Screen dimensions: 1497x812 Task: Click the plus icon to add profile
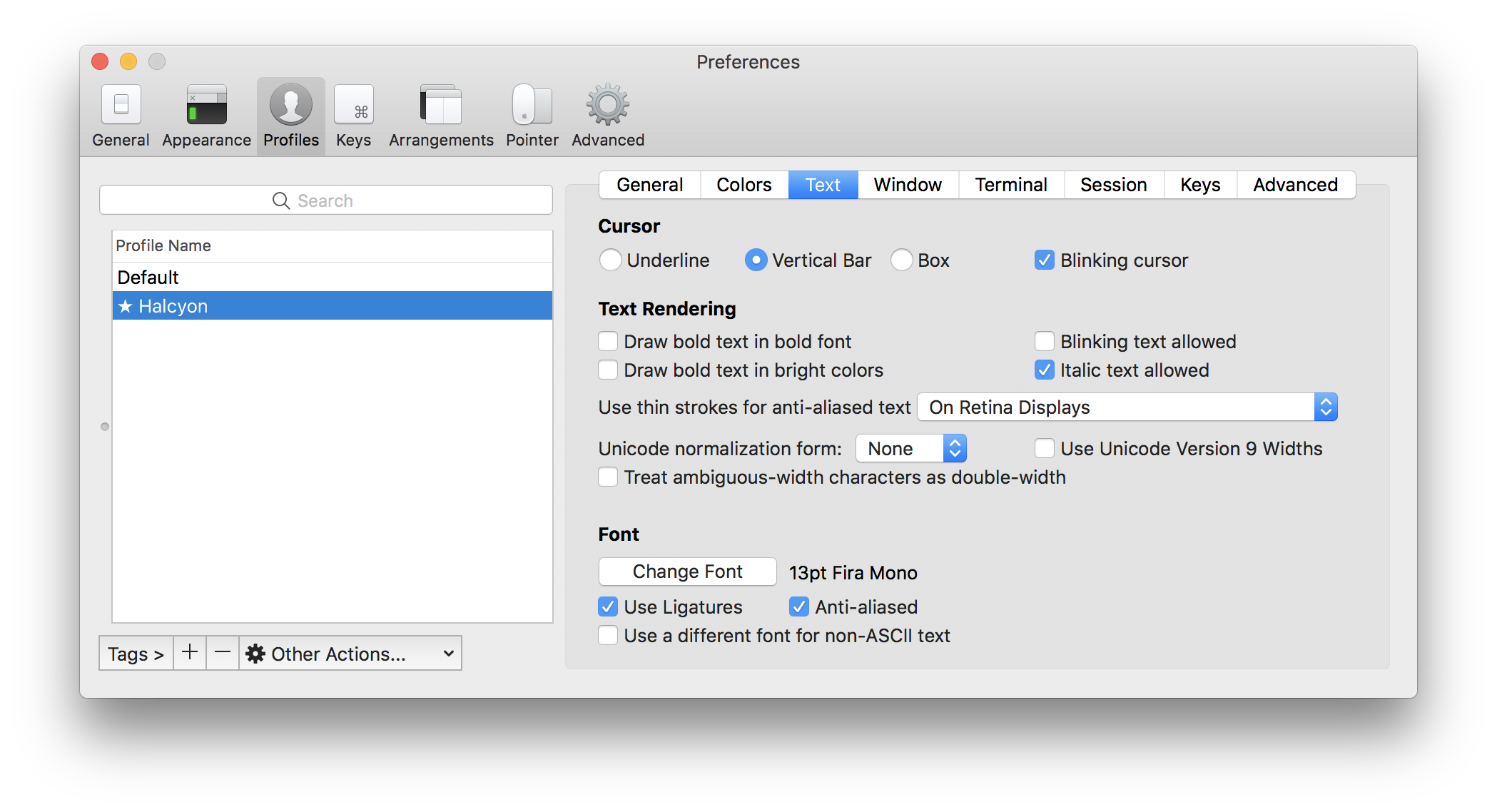click(x=190, y=653)
